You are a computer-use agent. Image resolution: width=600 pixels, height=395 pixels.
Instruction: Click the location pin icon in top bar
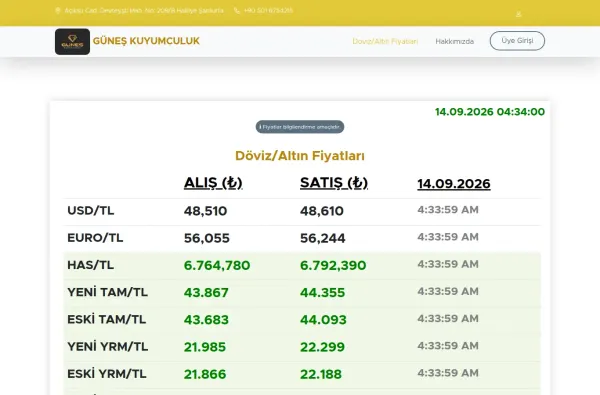58,11
